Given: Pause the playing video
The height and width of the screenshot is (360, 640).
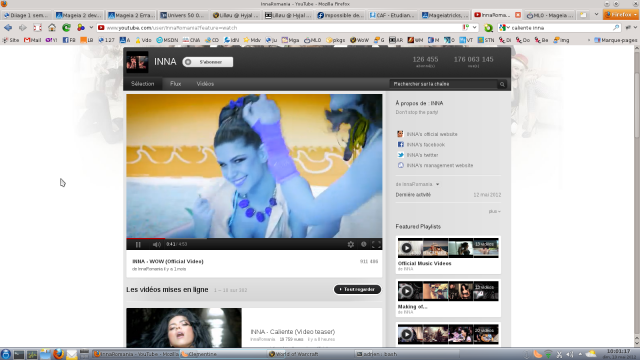Looking at the screenshot, I should 138,244.
